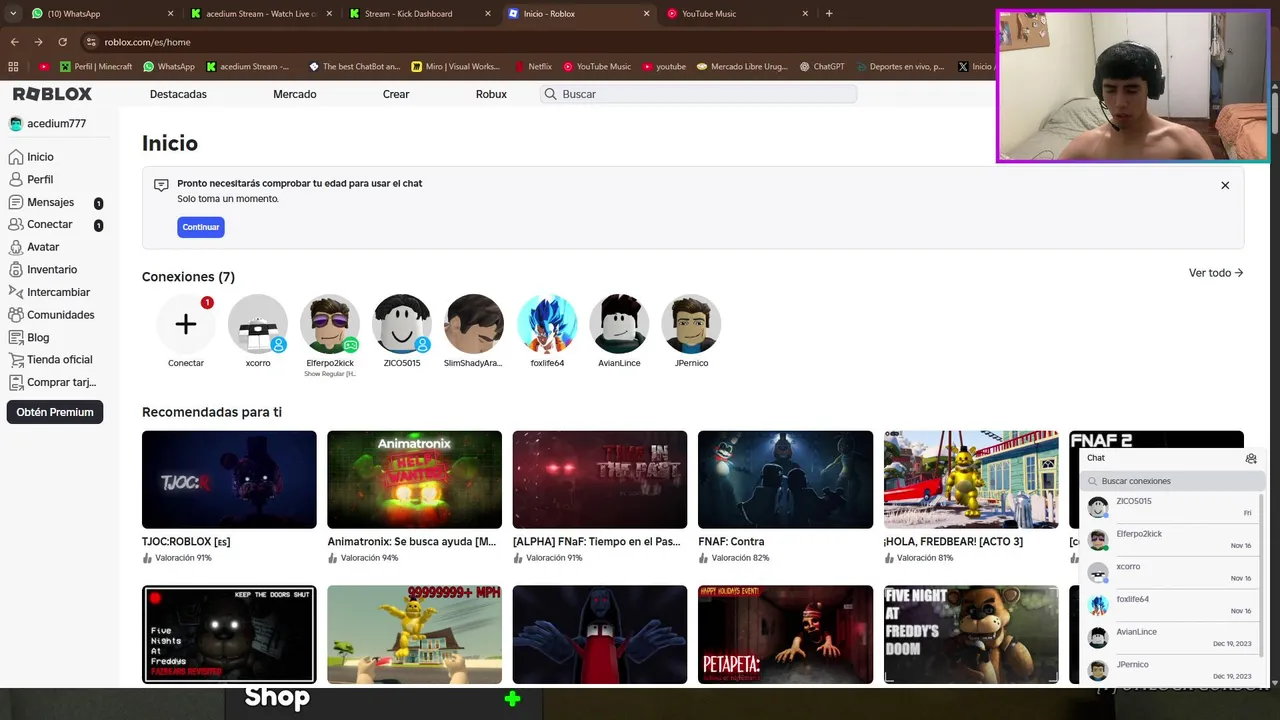Image resolution: width=1280 pixels, height=720 pixels.
Task: Open foxlife64 chat conversation
Action: 1170,605
